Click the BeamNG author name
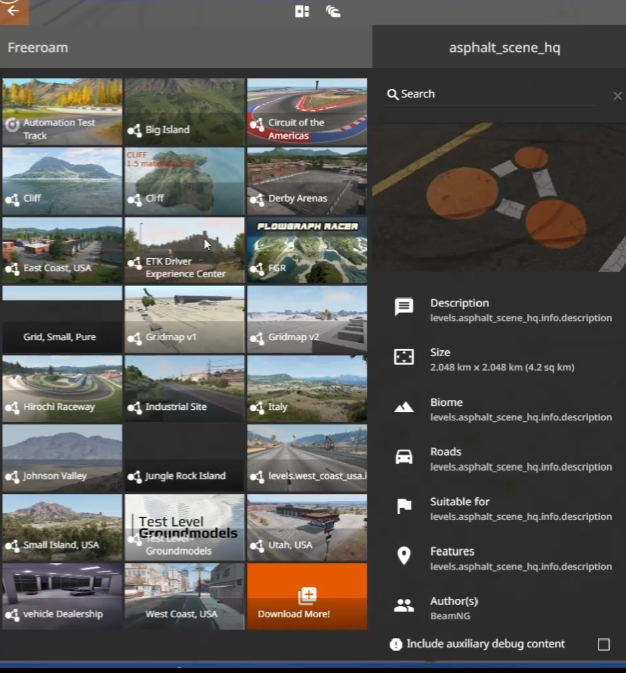The height and width of the screenshot is (673, 626). coord(450,616)
